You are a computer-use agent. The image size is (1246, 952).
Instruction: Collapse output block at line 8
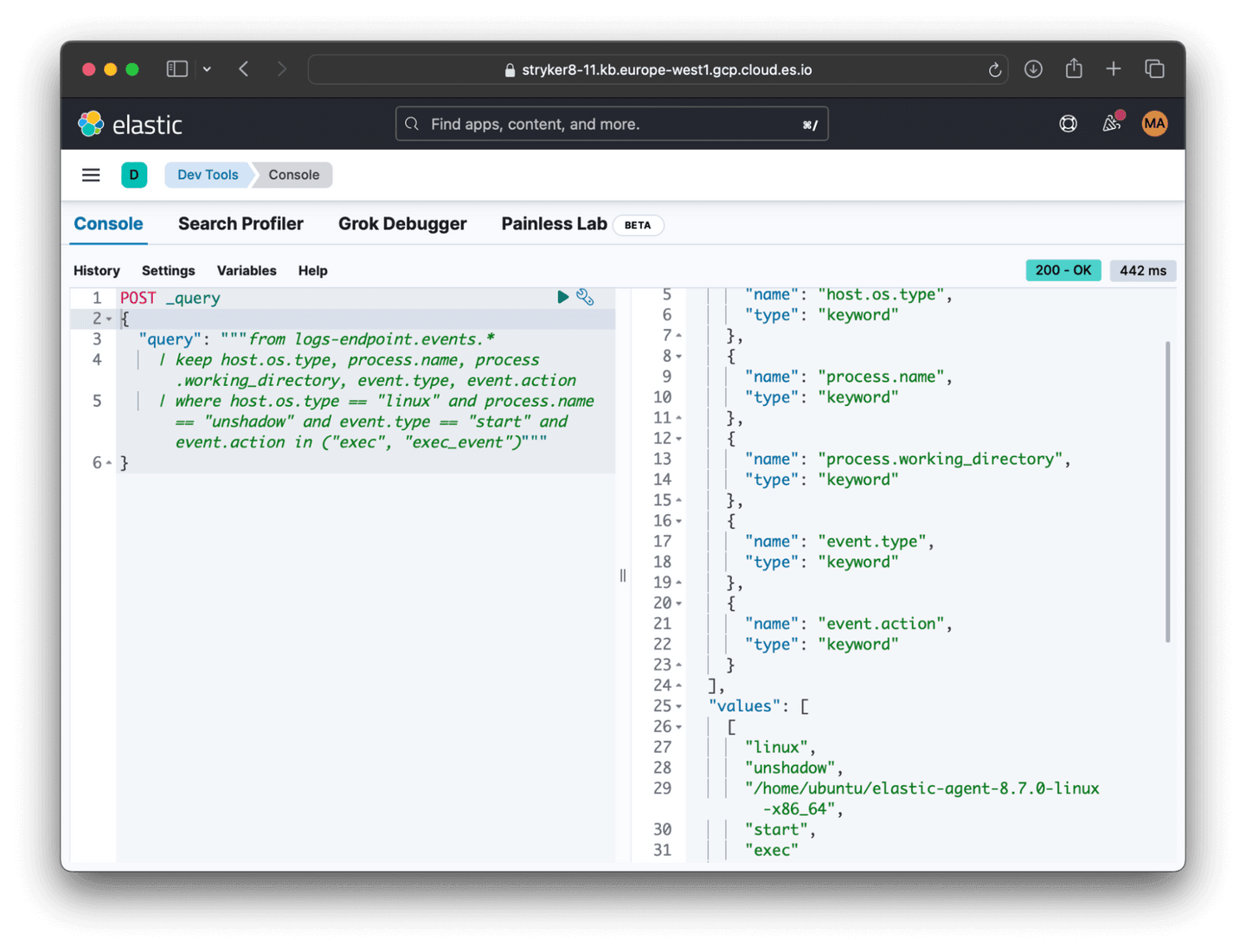[x=679, y=357]
